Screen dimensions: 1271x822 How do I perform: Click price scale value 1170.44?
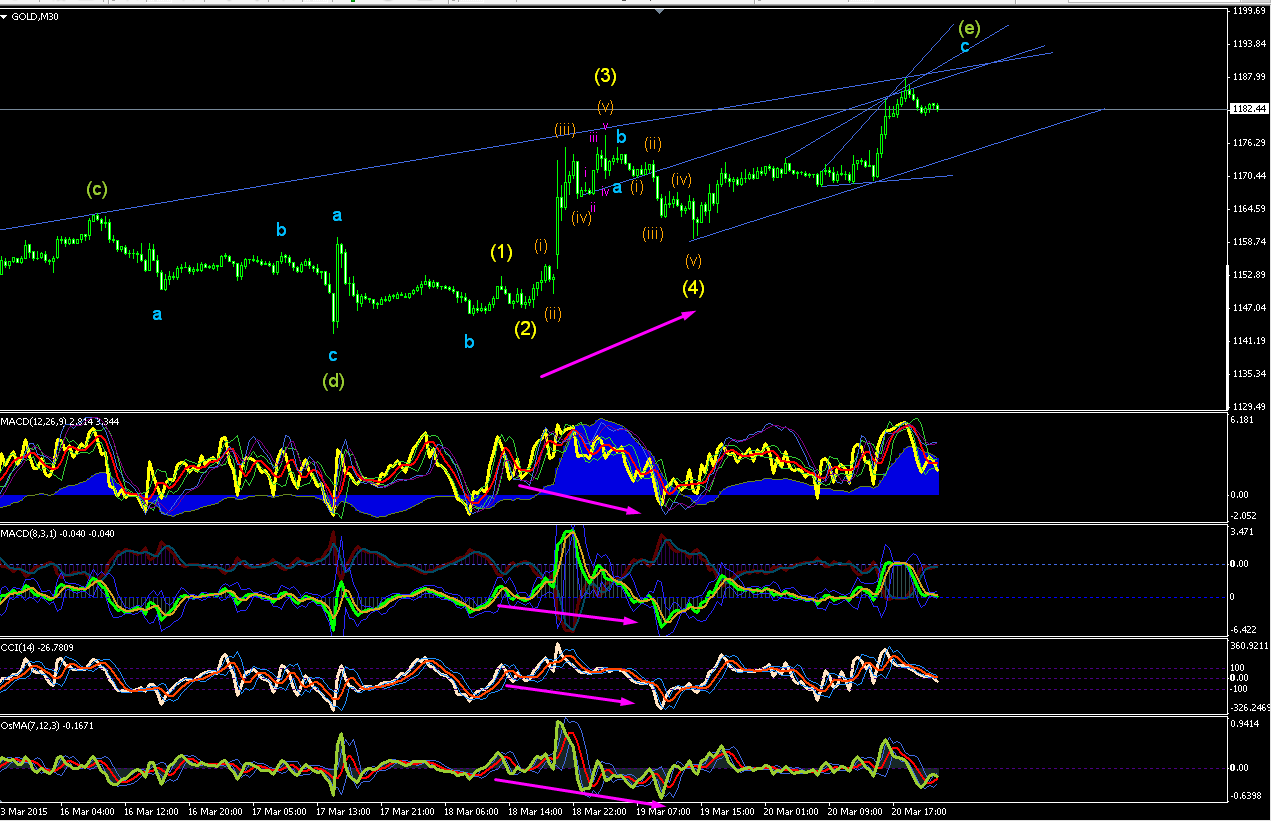coord(1248,176)
